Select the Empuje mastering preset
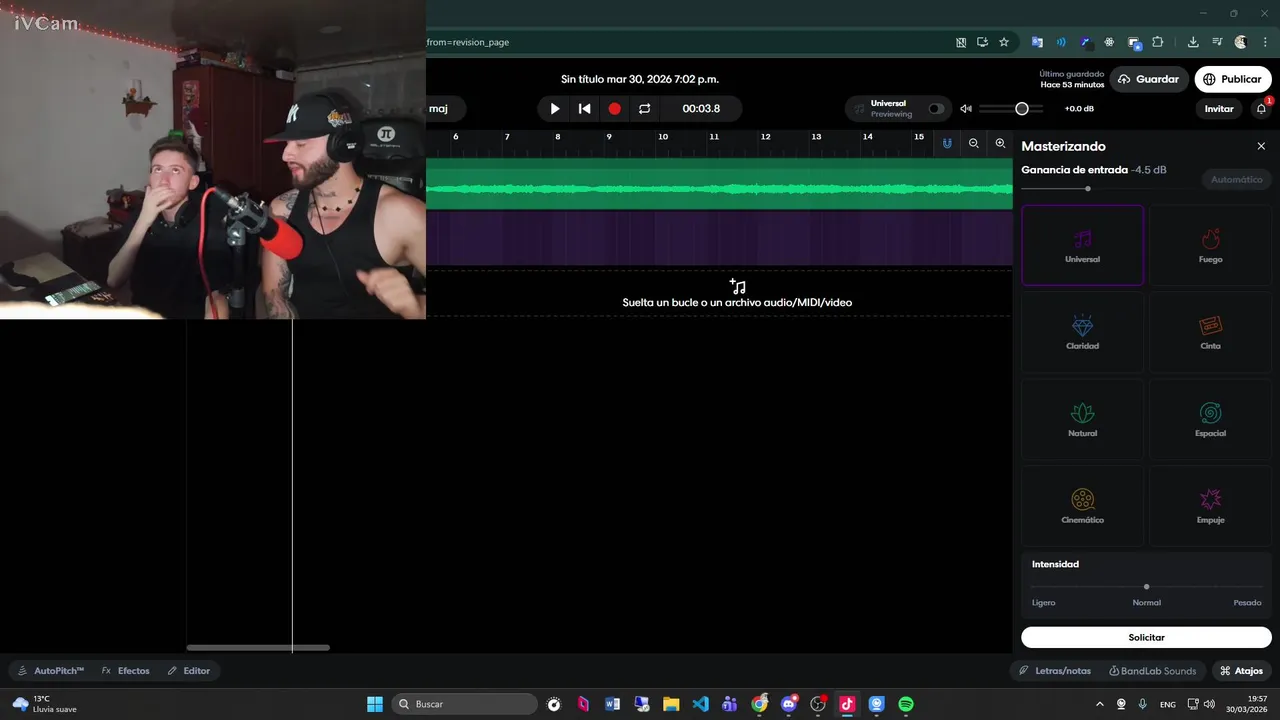This screenshot has width=1280, height=720. point(1210,506)
